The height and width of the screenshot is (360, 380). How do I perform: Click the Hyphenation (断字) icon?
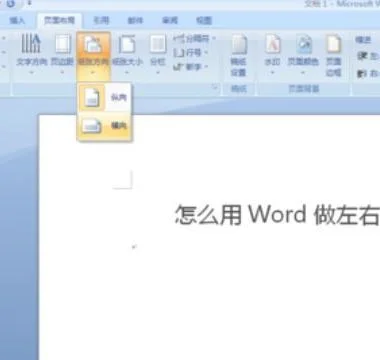tap(179, 67)
